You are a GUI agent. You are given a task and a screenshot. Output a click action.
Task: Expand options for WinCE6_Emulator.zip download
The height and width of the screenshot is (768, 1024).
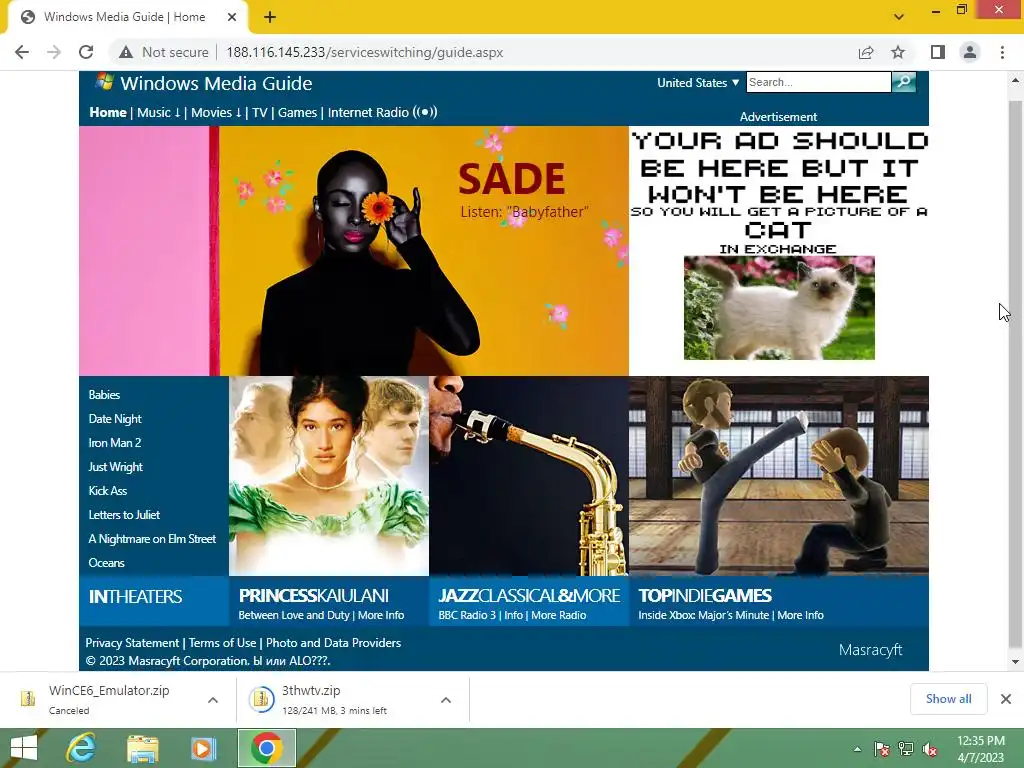213,700
